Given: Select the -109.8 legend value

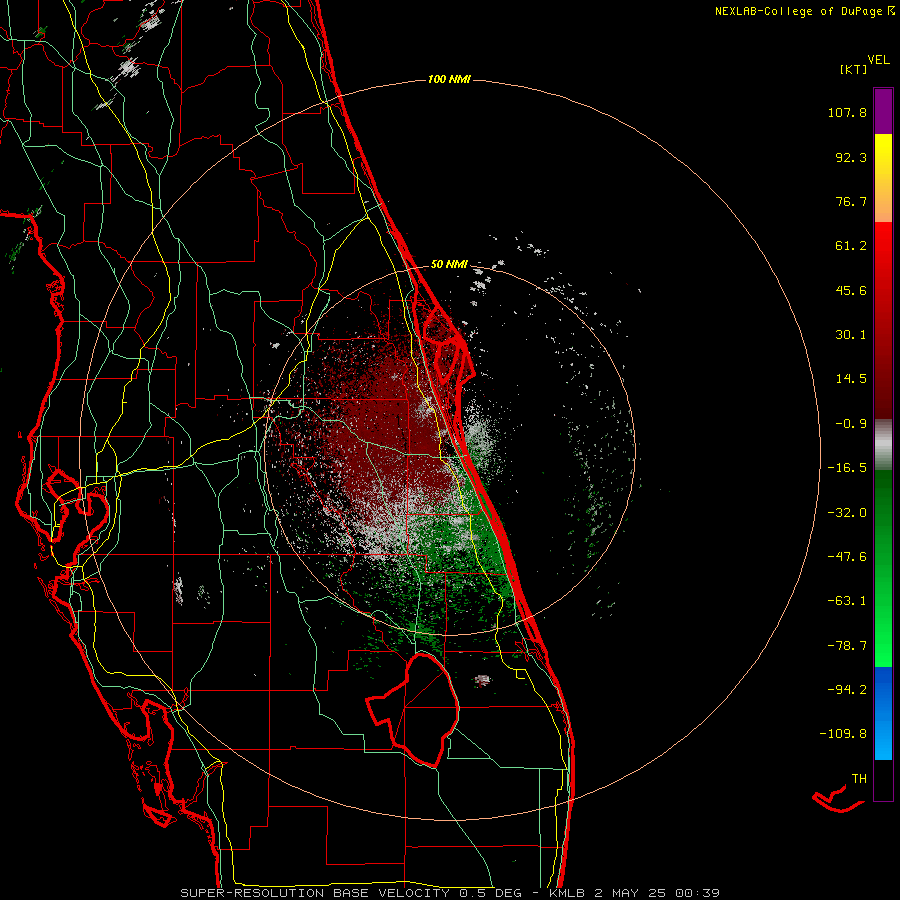Looking at the screenshot, I should [843, 734].
